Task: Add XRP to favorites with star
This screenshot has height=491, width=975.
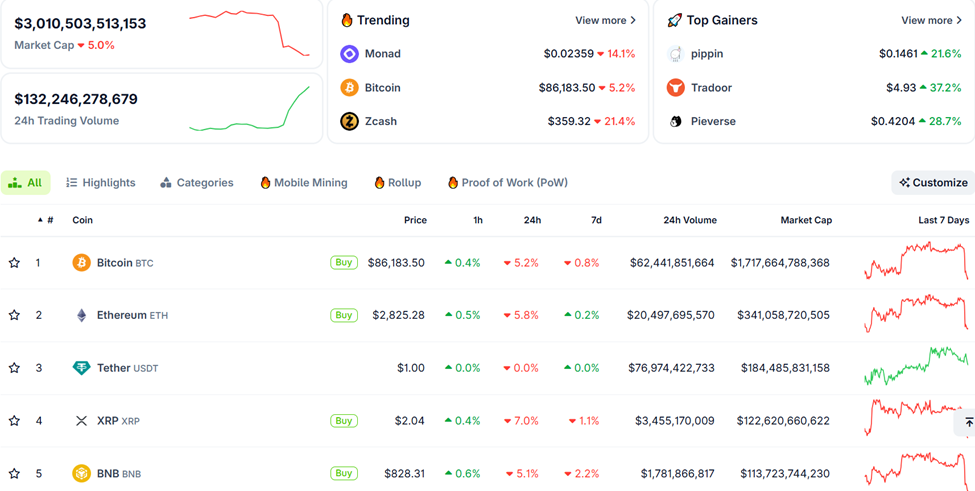Action: [x=14, y=421]
